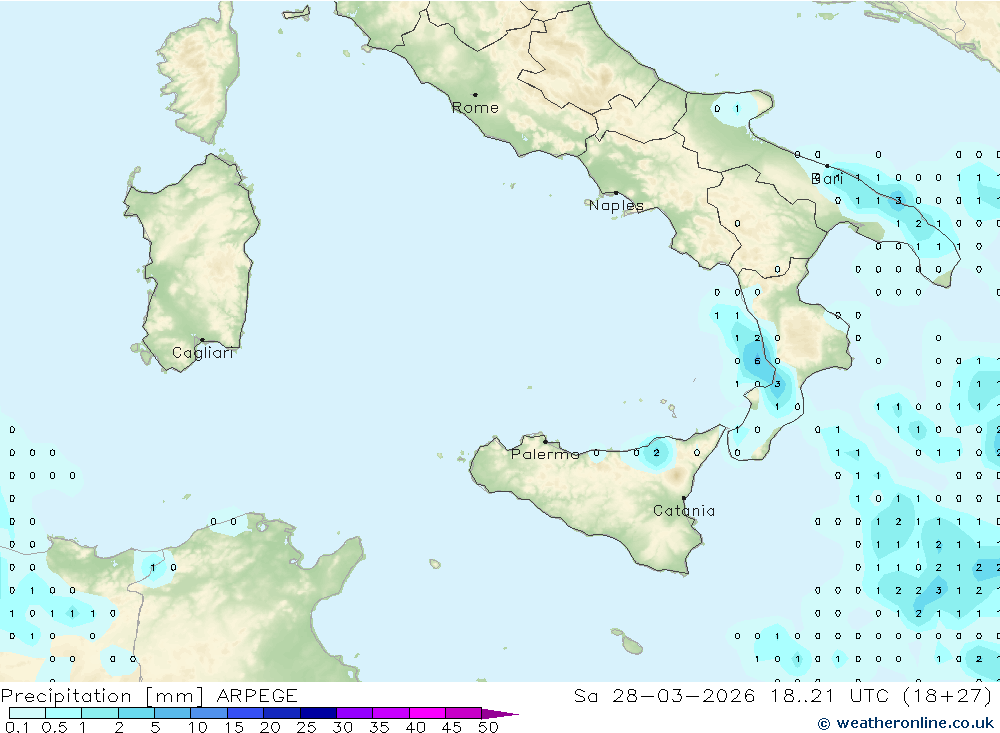Select the legend swatch between 0.1 and 0.5
The width and height of the screenshot is (1000, 733).
point(27,713)
